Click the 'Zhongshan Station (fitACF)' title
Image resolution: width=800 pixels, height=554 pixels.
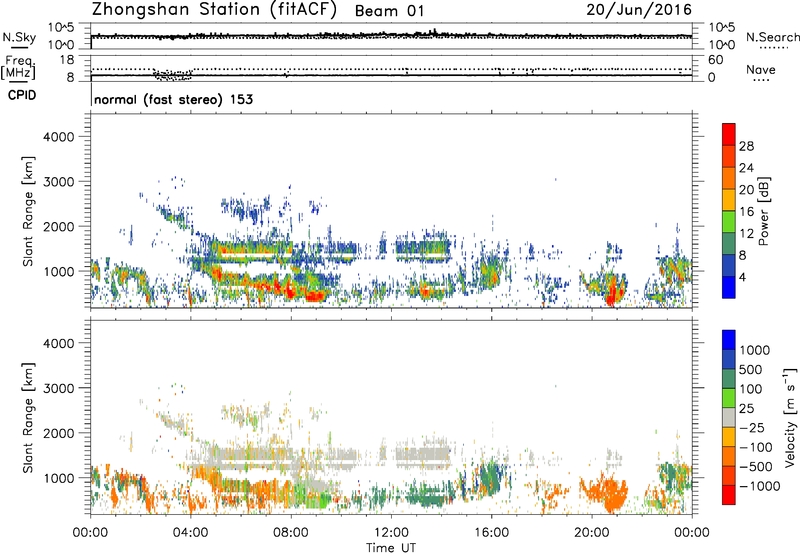point(214,10)
